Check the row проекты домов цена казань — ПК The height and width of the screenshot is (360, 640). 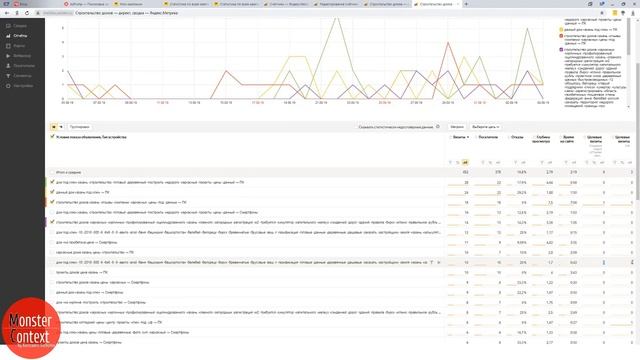52,272
